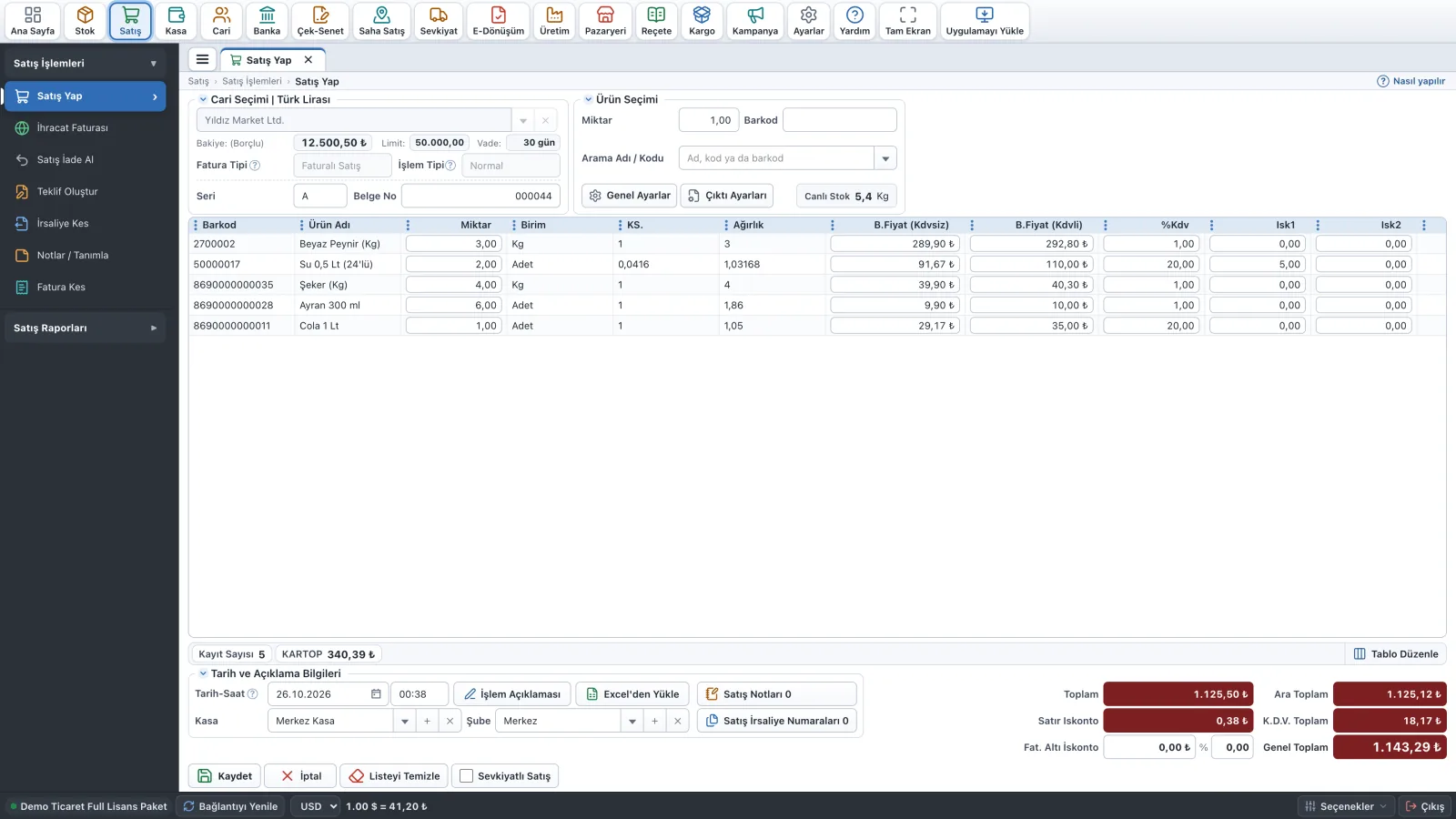Viewport: 1456px width, 819px height.
Task: Open the Üretim module
Action: tap(554, 21)
